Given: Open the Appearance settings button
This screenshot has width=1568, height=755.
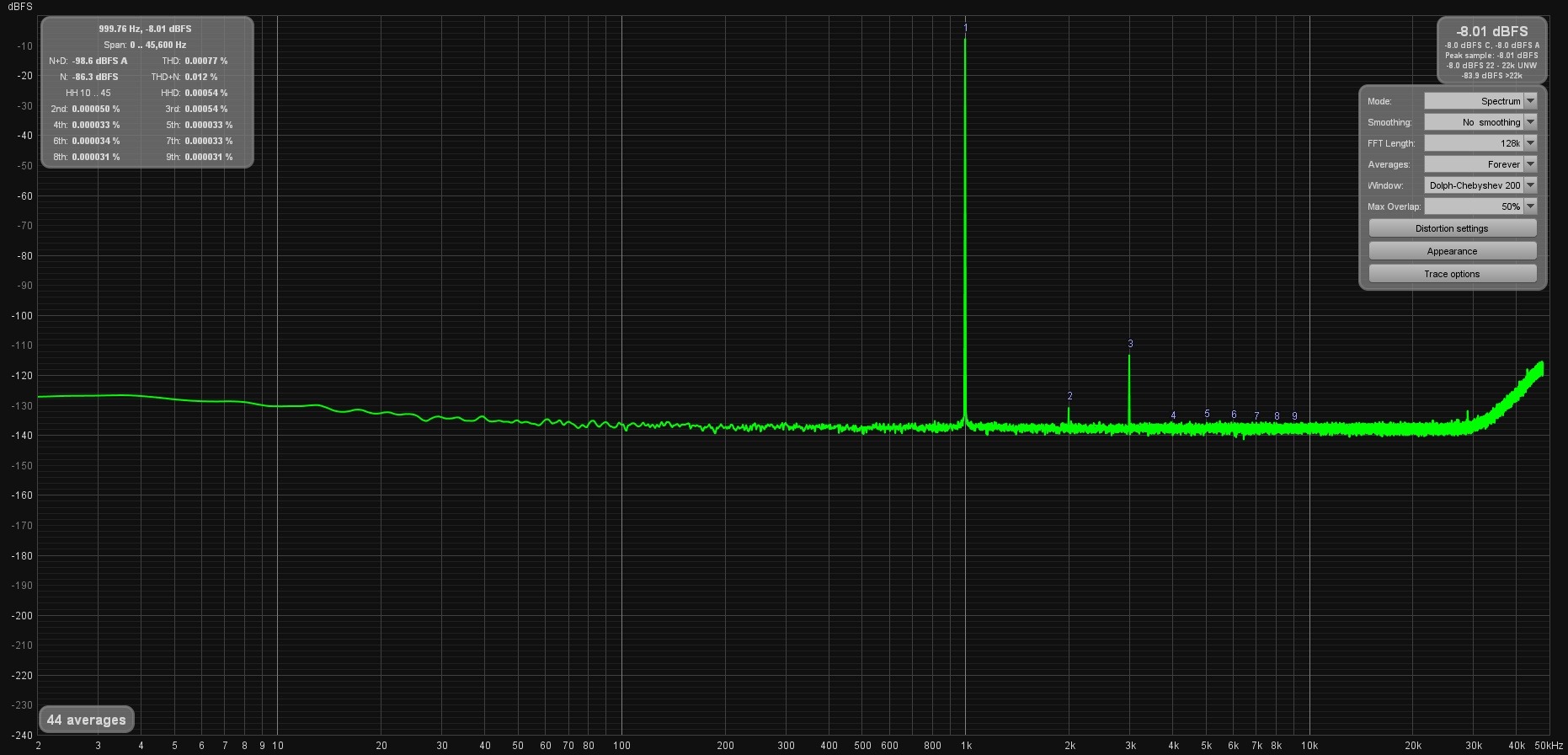Looking at the screenshot, I should [x=1452, y=251].
